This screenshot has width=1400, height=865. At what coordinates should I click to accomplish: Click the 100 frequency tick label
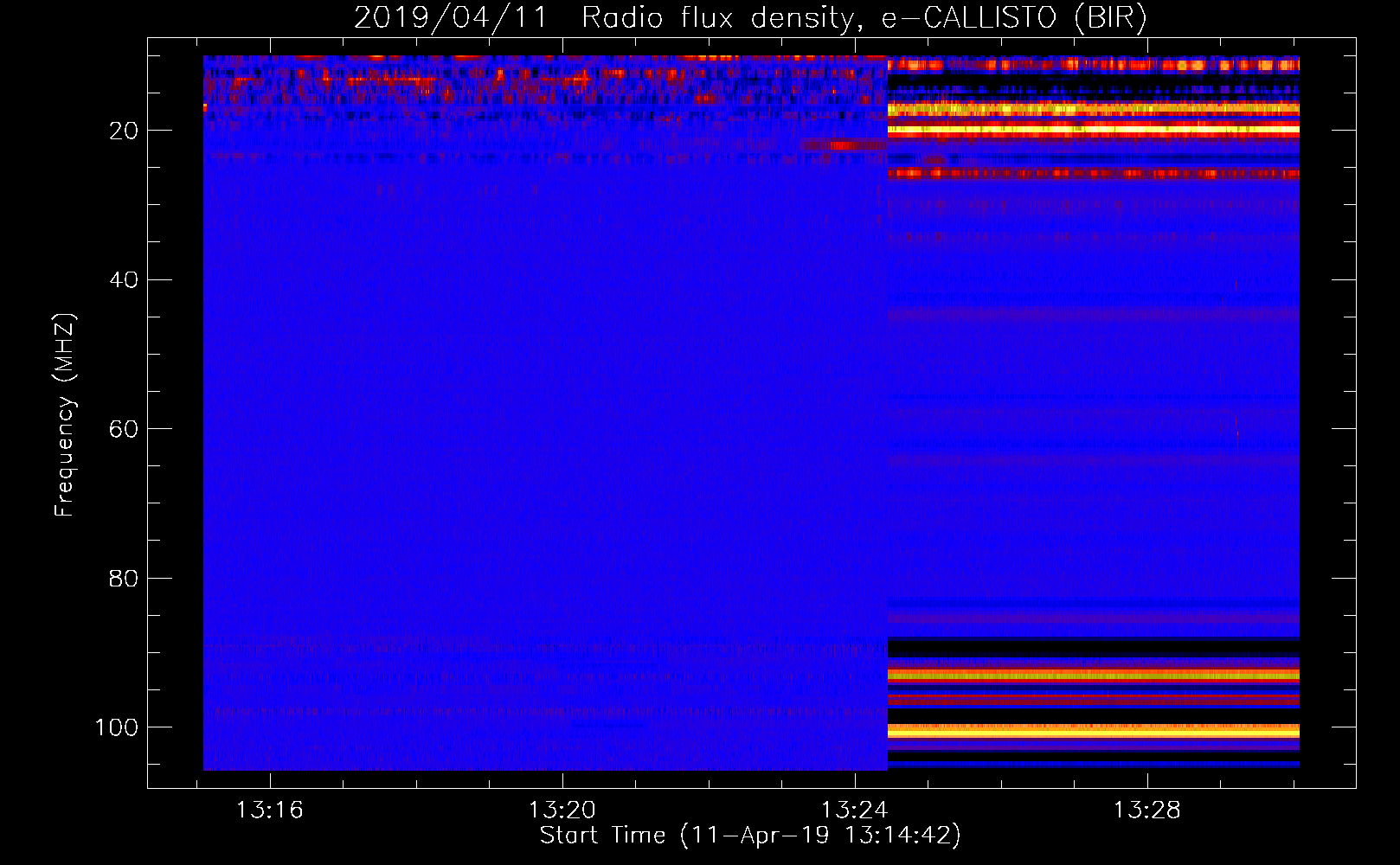117,727
